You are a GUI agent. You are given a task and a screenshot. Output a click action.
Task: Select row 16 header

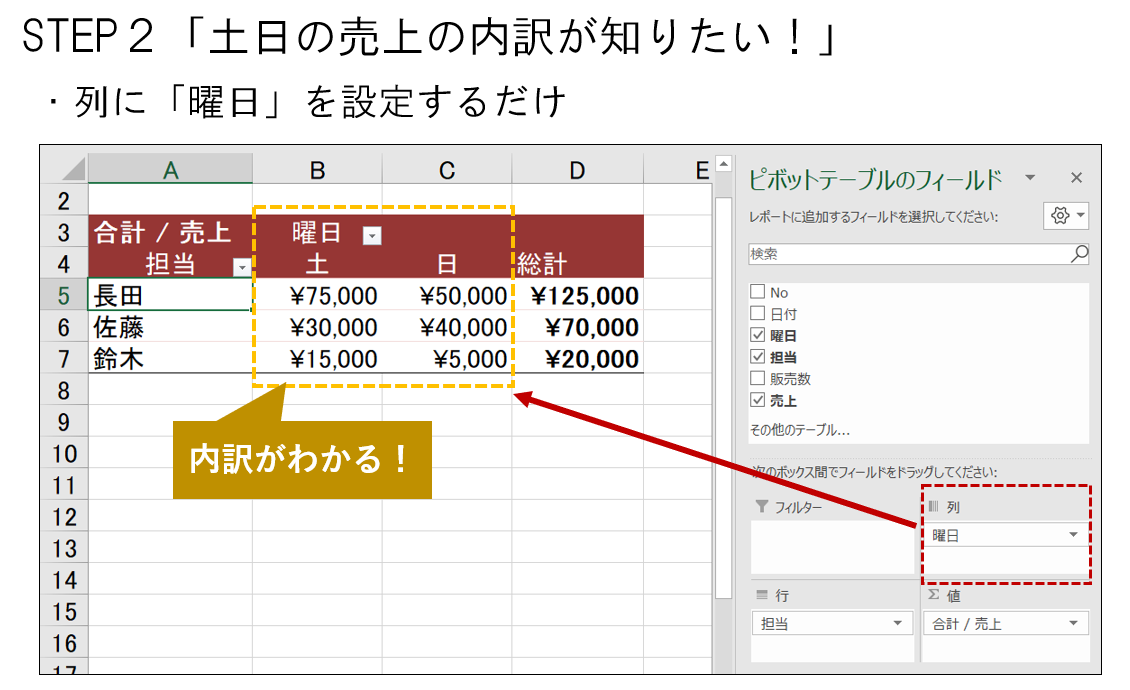pos(64,643)
